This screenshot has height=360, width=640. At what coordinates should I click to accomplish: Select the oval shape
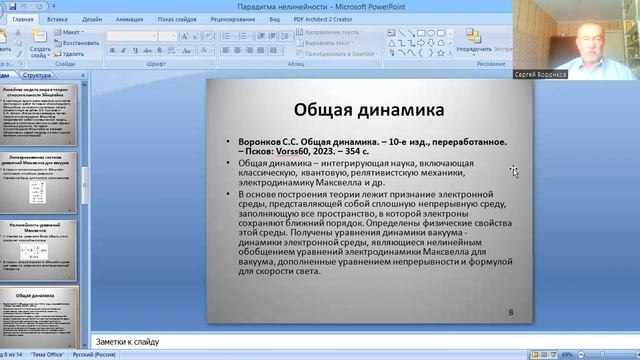pos(431,33)
